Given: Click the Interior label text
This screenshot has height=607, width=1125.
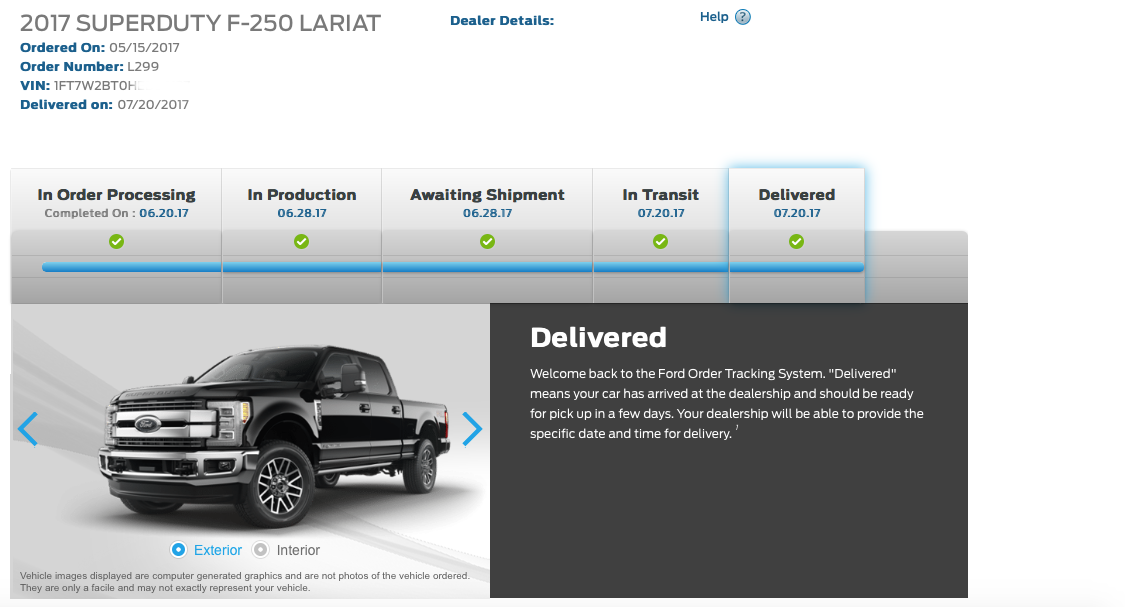Looking at the screenshot, I should 298,550.
